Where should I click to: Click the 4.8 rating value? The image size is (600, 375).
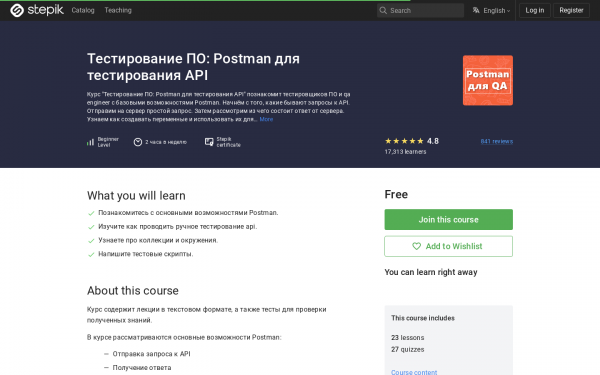433,141
